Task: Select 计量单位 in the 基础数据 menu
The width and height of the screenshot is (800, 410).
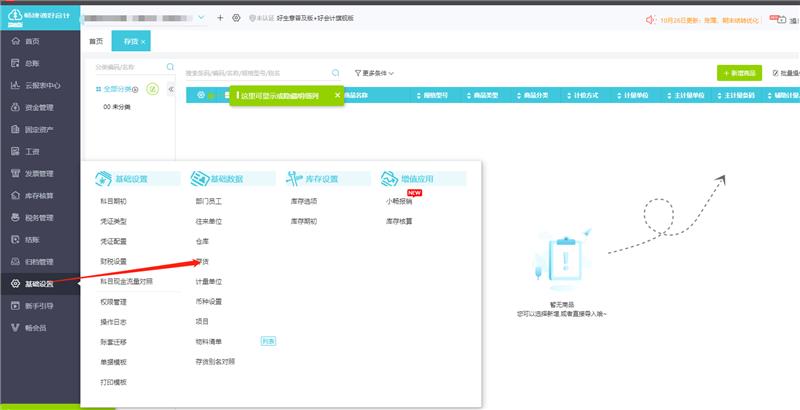Action: 209,281
